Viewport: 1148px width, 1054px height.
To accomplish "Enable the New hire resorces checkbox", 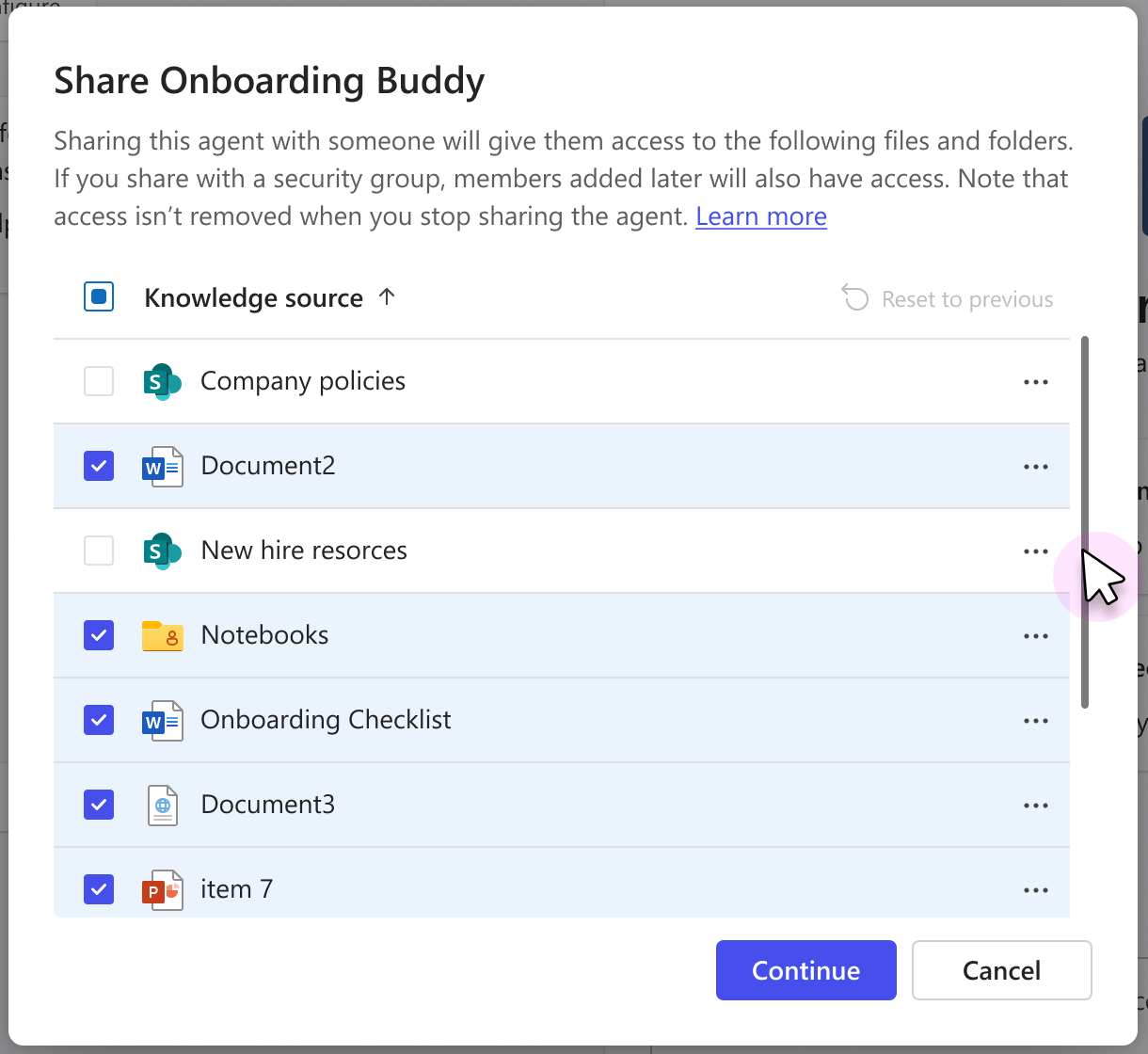I will (99, 551).
